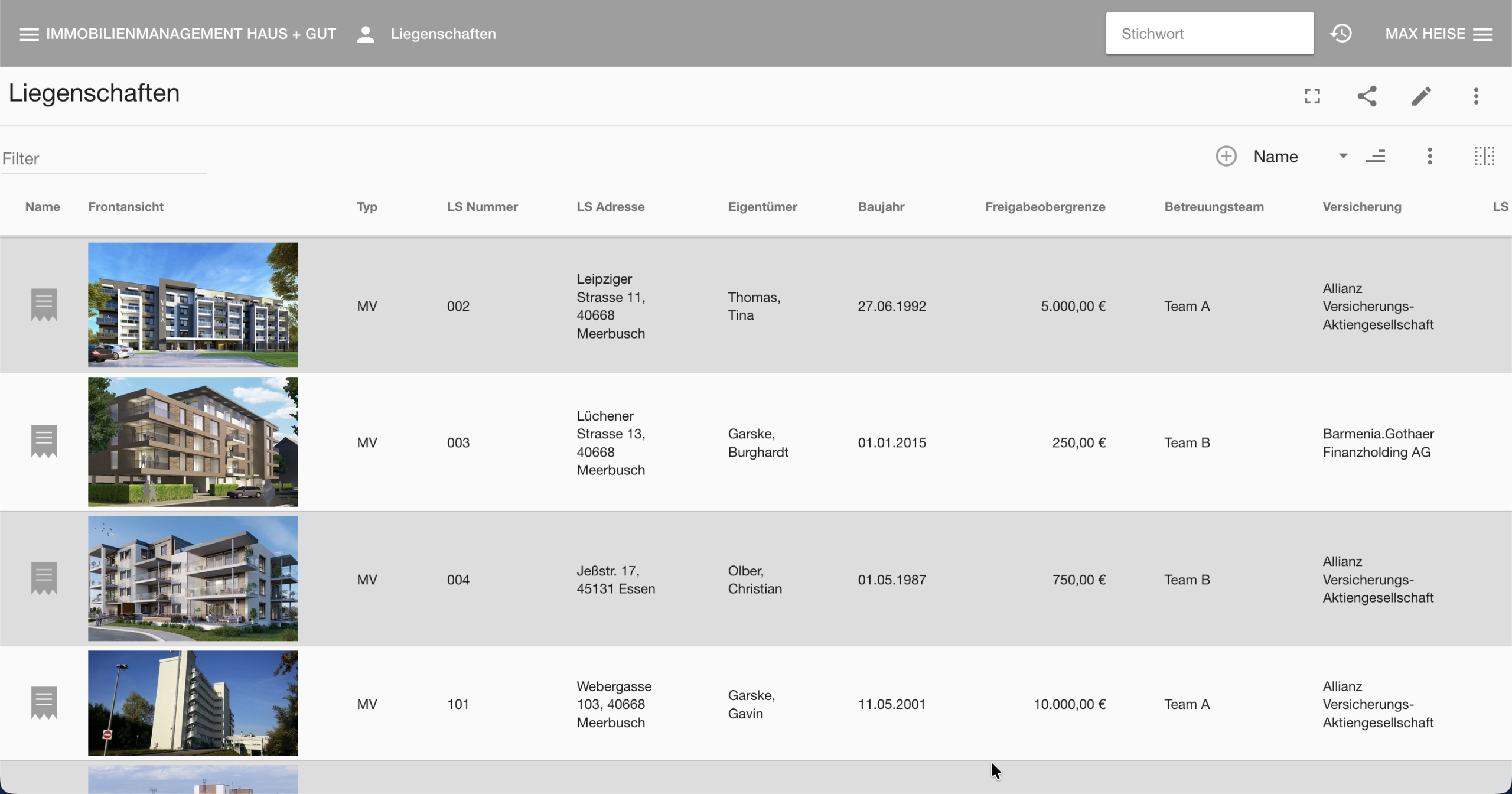1512x794 pixels.
Task: Sort by Freigabeobergrenze column header
Action: click(x=1045, y=207)
